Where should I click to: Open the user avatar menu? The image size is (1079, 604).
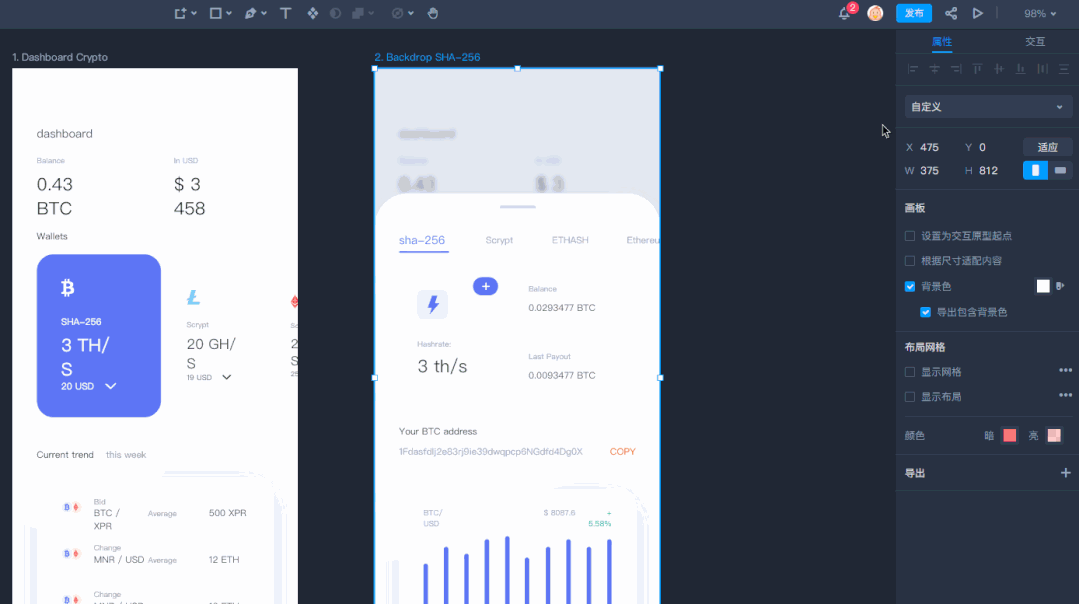point(875,13)
